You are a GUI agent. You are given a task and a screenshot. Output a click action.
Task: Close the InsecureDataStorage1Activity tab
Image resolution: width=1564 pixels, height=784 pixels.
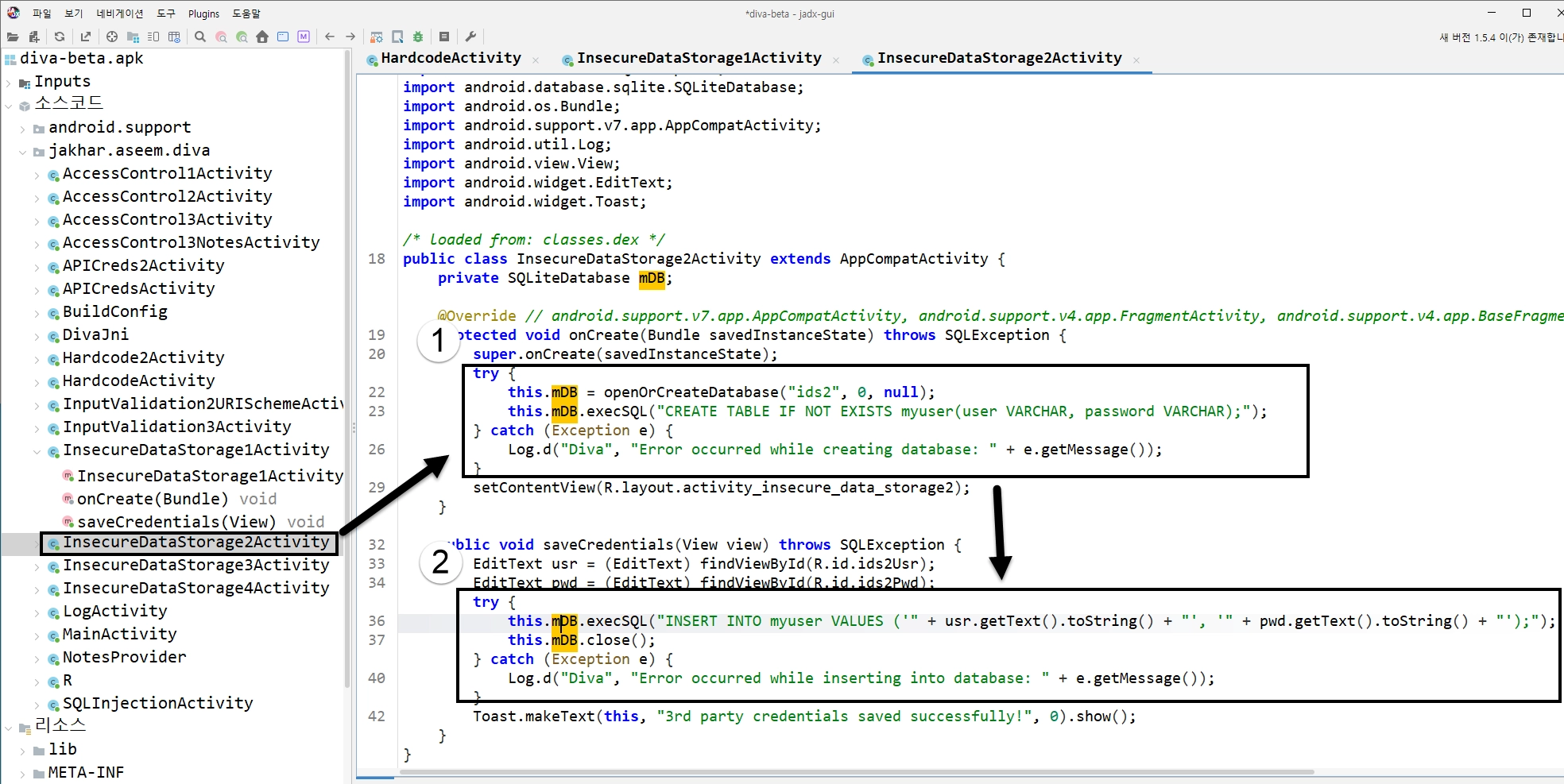click(x=836, y=60)
